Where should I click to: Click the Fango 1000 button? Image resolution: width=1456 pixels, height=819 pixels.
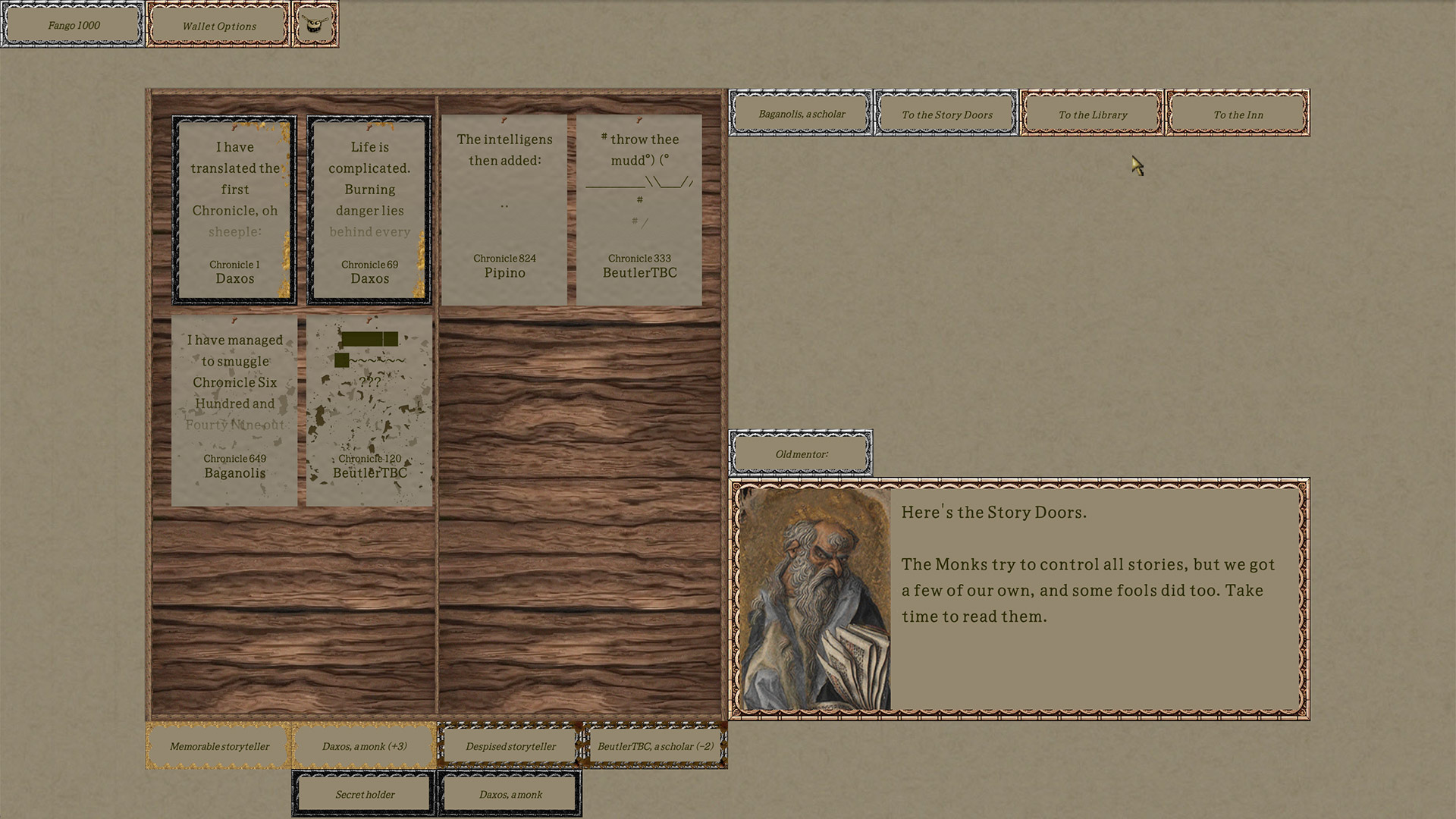(73, 25)
